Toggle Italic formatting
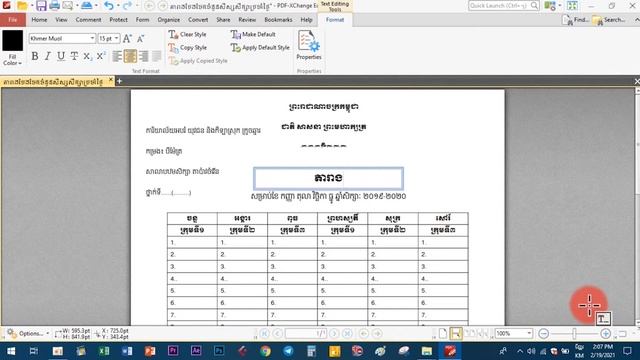640x360 pixels. pos(48,56)
